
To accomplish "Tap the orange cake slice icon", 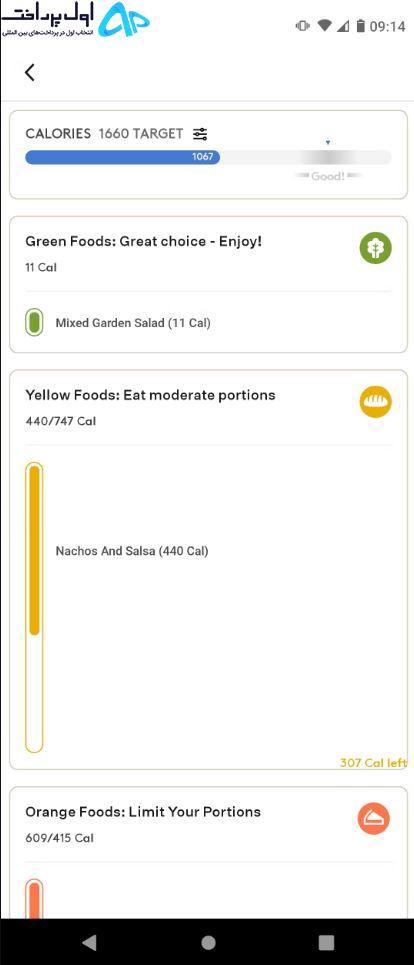I will tap(374, 819).
